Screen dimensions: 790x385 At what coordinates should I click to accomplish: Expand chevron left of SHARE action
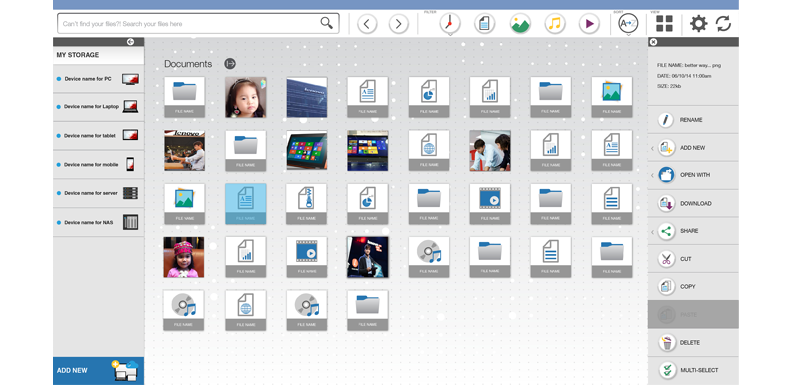652,231
